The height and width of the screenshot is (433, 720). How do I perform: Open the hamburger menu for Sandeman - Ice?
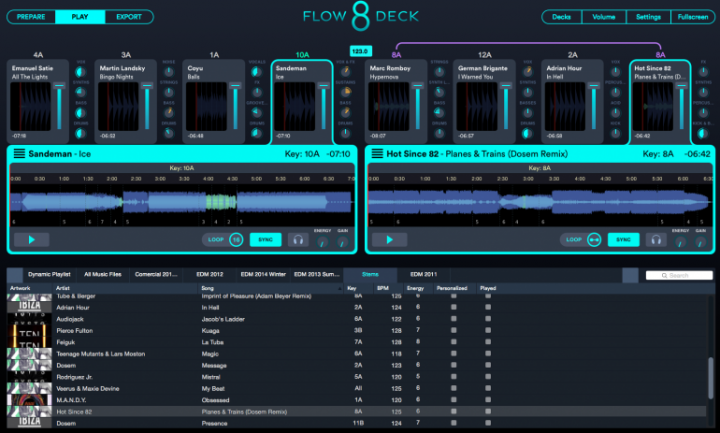[19, 154]
